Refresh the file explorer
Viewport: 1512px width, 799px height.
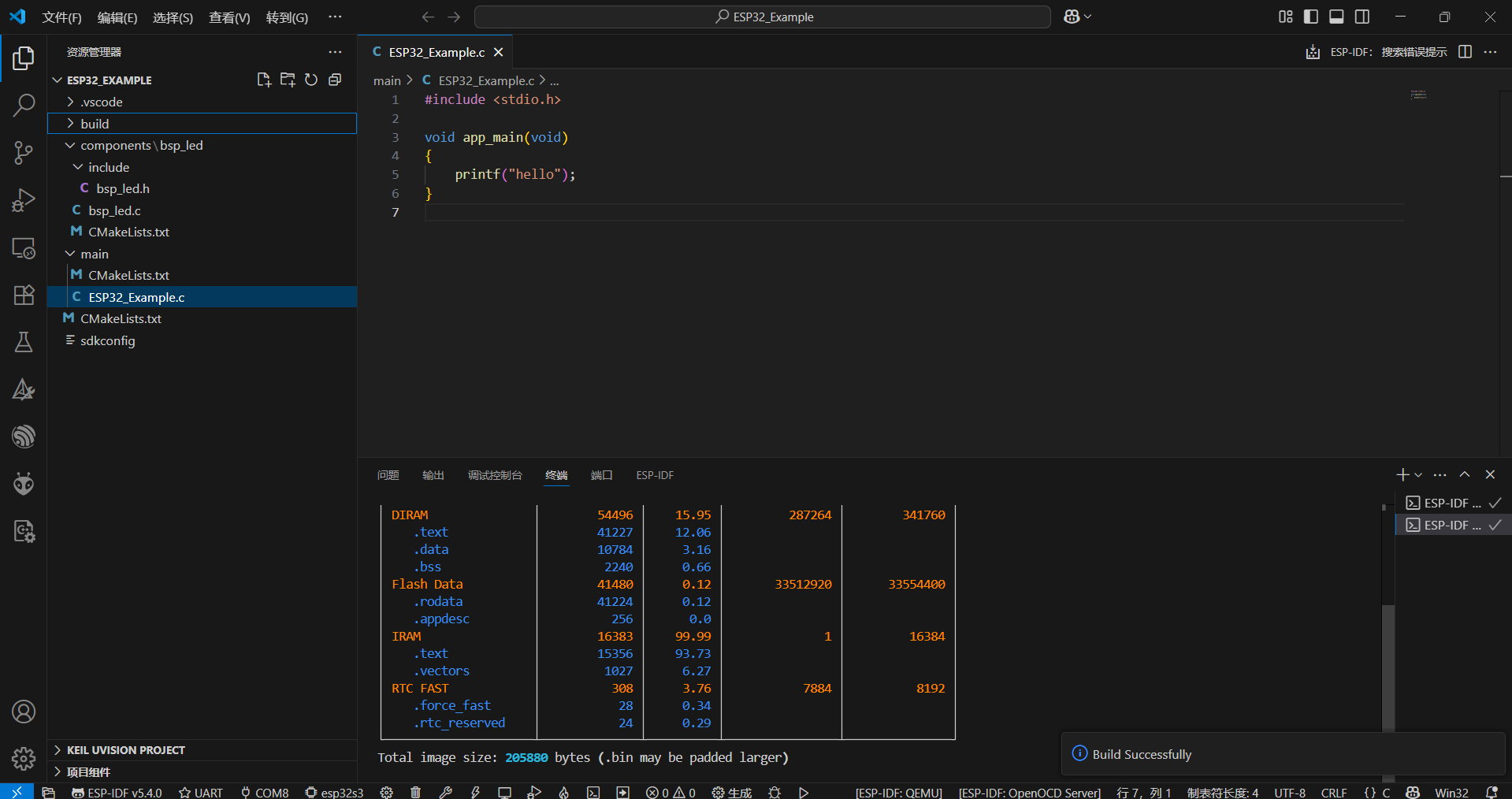(x=311, y=80)
